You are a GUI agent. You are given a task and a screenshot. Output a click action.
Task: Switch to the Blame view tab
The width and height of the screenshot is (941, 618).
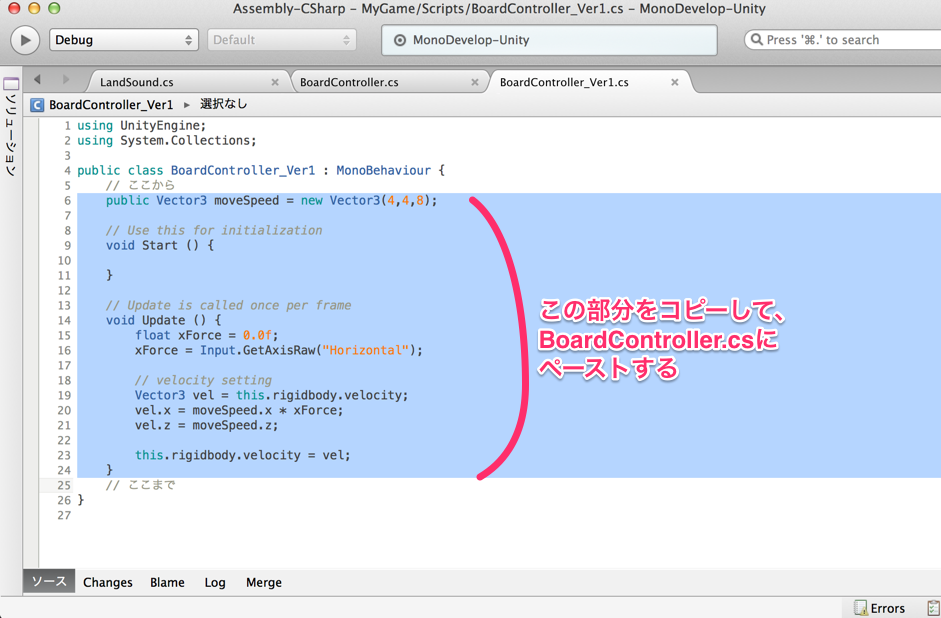(167, 583)
